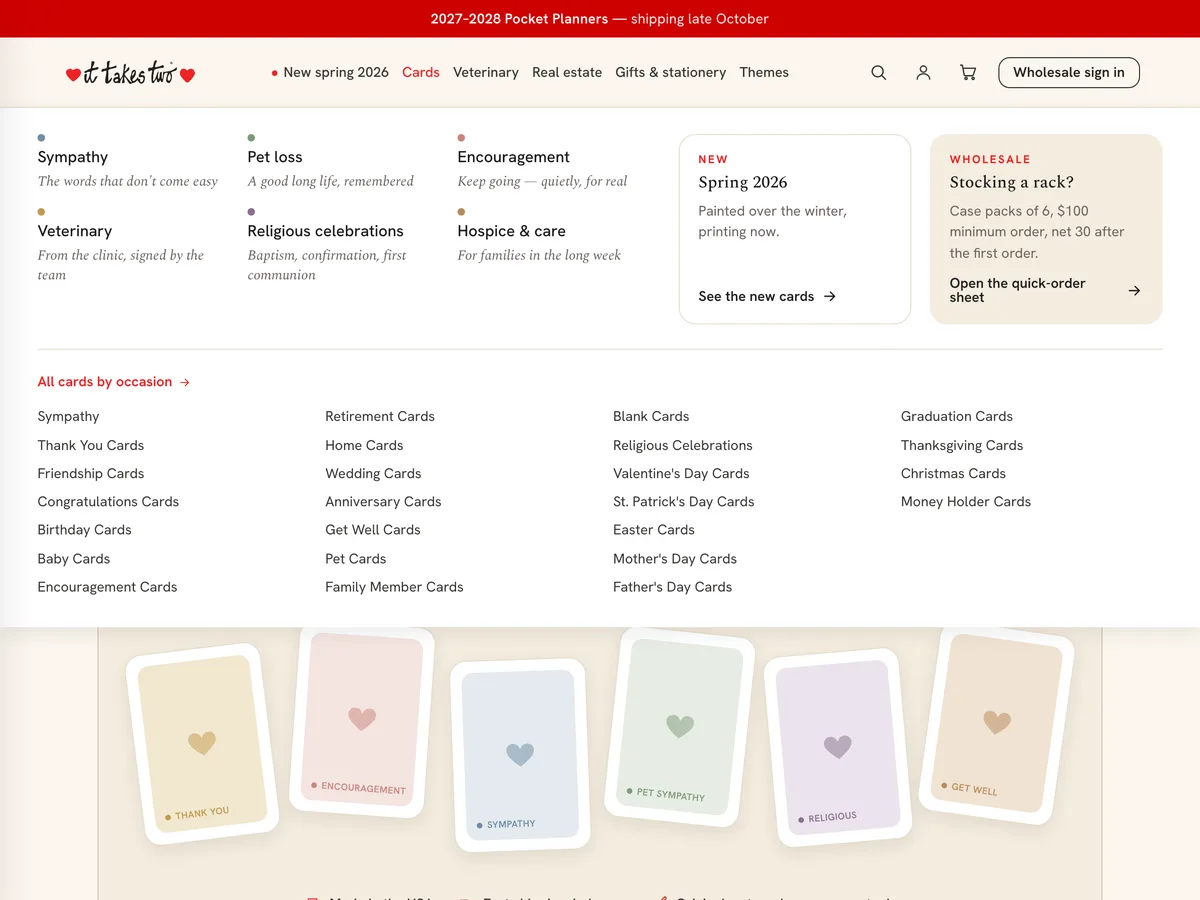
Task: Click the red Pocket Planners announcement banner
Action: coord(600,19)
